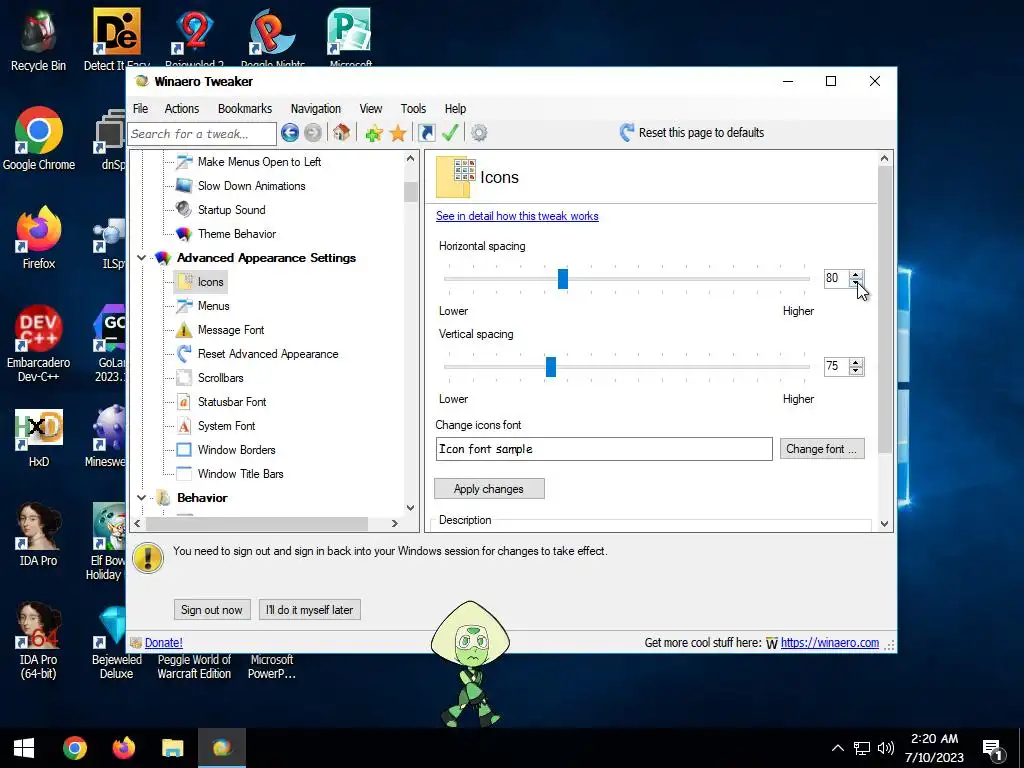Open See in detail how this tweak works

point(517,216)
